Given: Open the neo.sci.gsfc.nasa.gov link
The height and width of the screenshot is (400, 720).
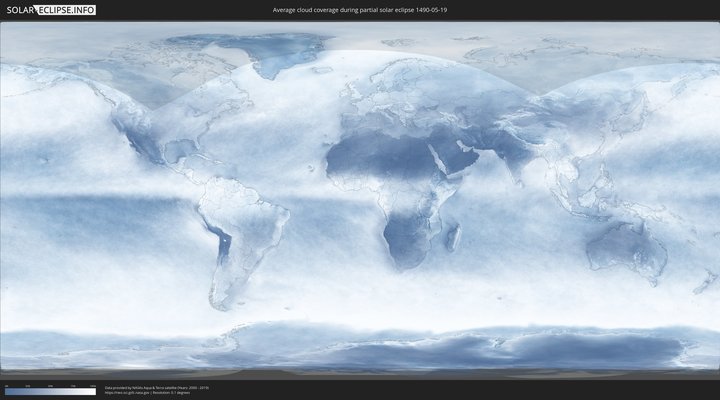Looking at the screenshot, I should coord(125,393).
